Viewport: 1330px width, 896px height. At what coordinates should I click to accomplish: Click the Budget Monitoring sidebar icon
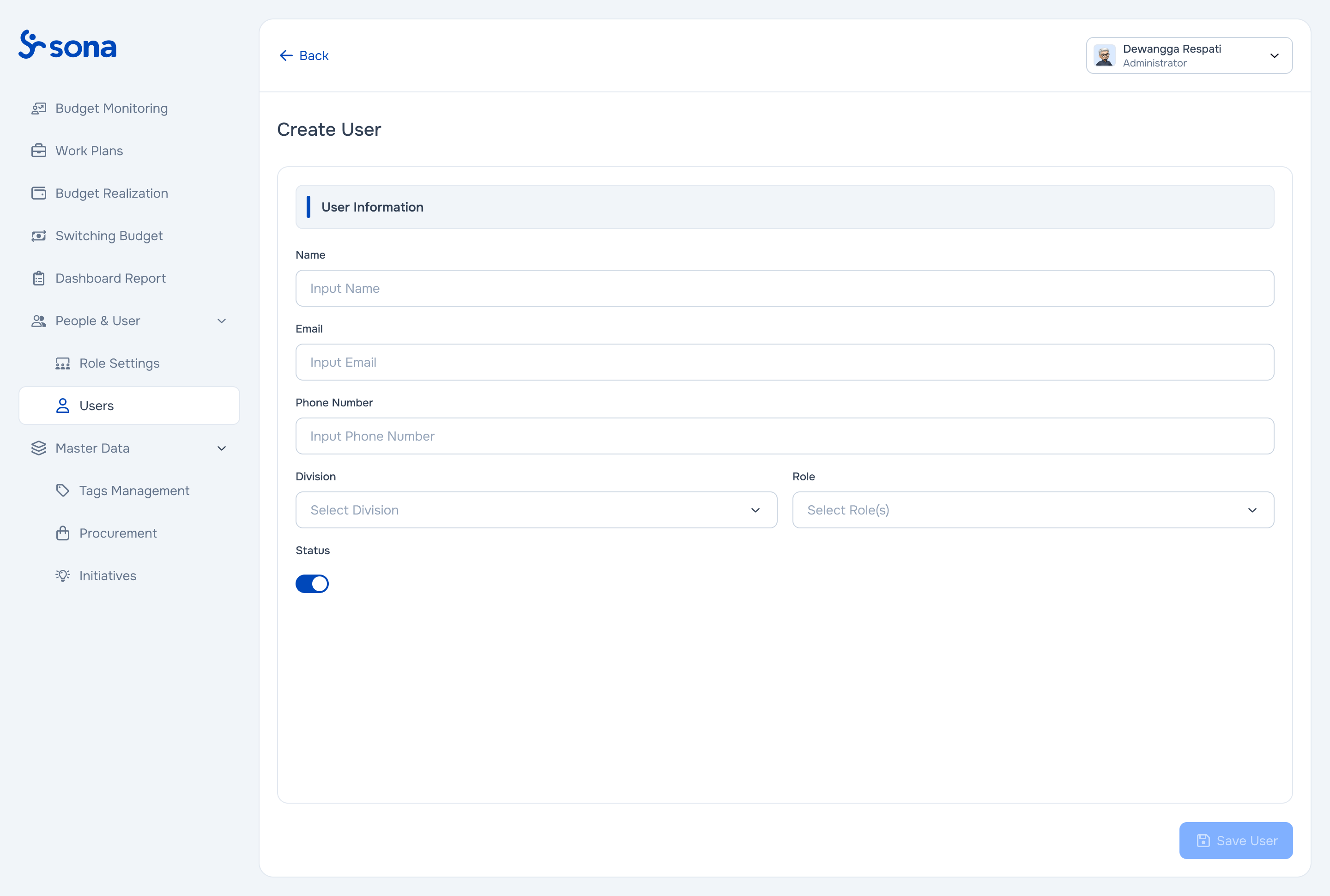[x=39, y=109]
